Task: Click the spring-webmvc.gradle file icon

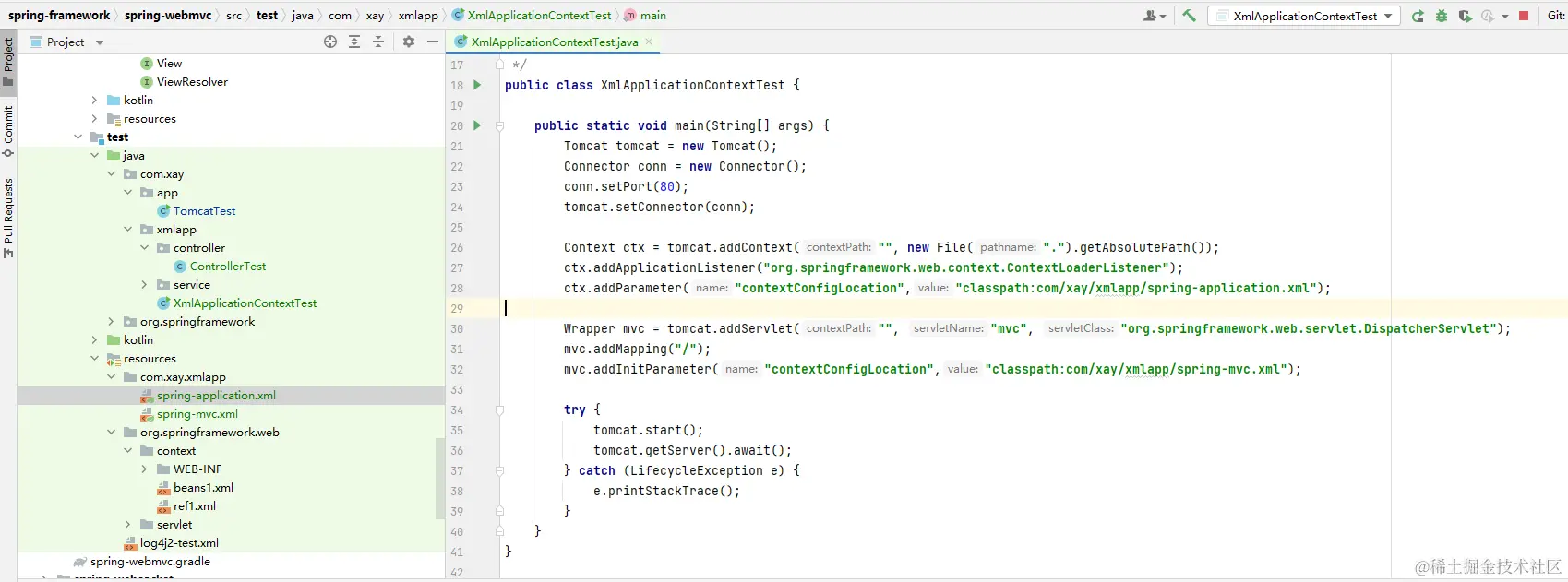Action: (x=80, y=562)
